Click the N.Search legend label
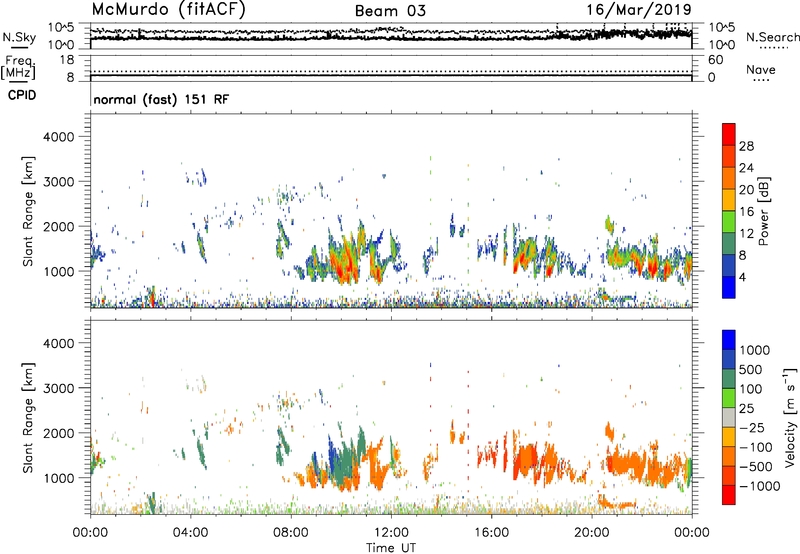Image resolution: width=800 pixels, height=554 pixels. click(x=772, y=37)
